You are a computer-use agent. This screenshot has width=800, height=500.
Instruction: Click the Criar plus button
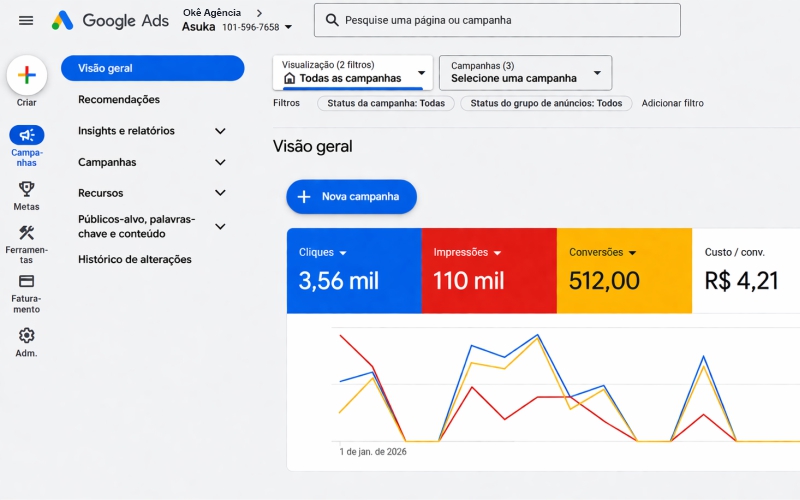pos(27,75)
